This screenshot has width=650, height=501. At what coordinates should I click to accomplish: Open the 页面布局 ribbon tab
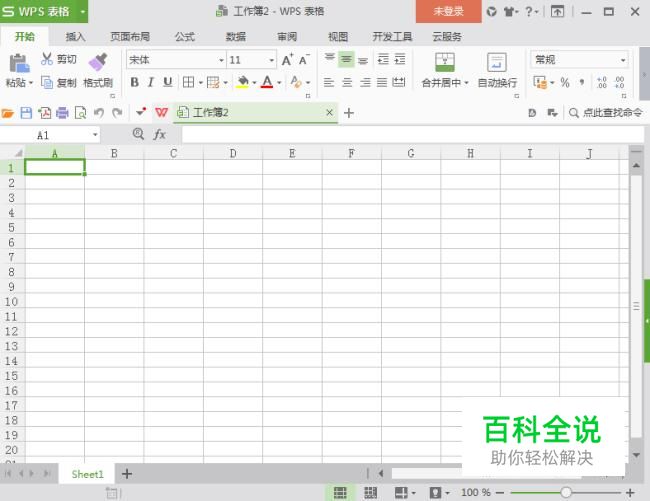point(130,37)
